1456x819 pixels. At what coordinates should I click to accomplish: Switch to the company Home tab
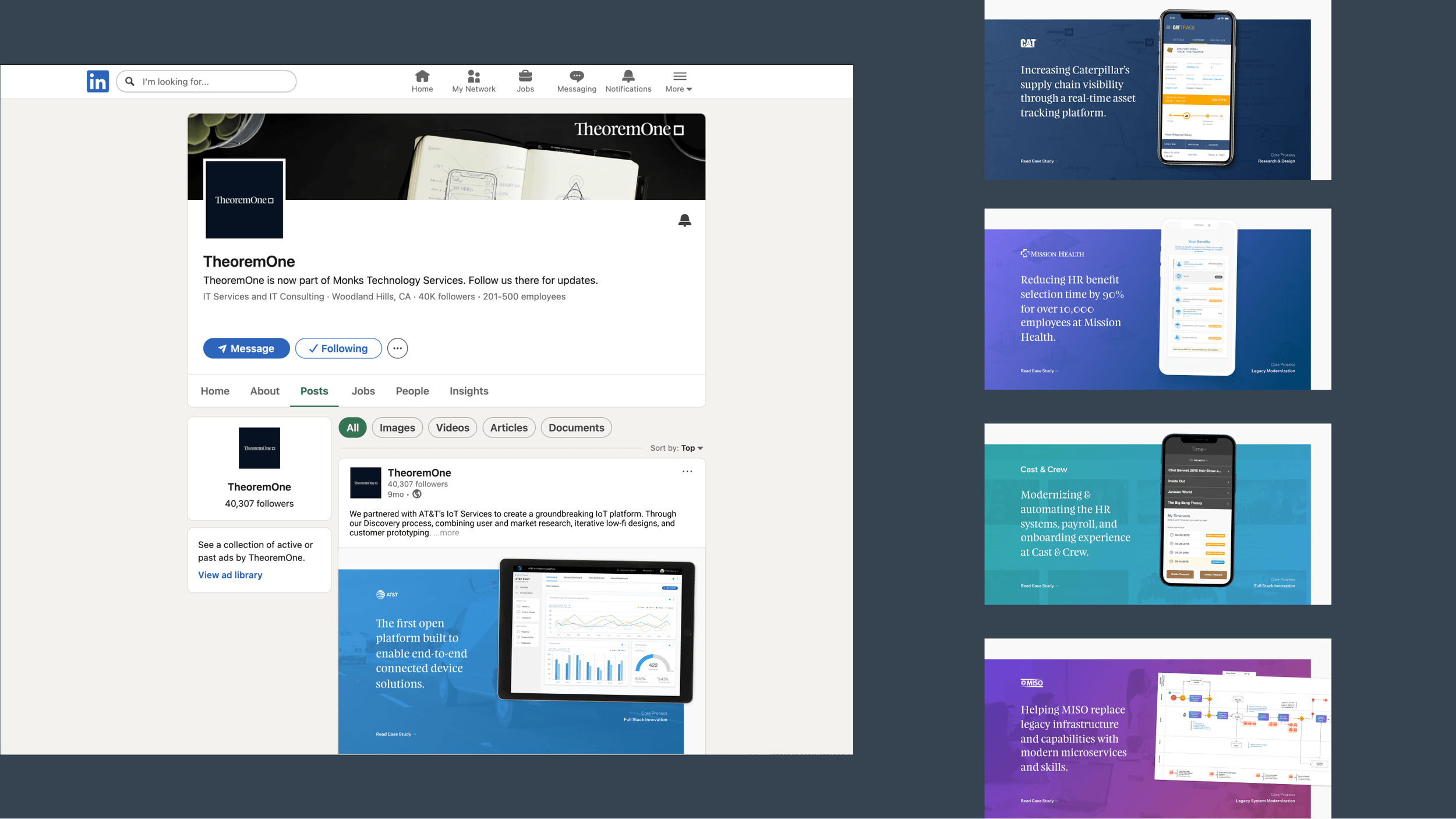pyautogui.click(x=215, y=391)
